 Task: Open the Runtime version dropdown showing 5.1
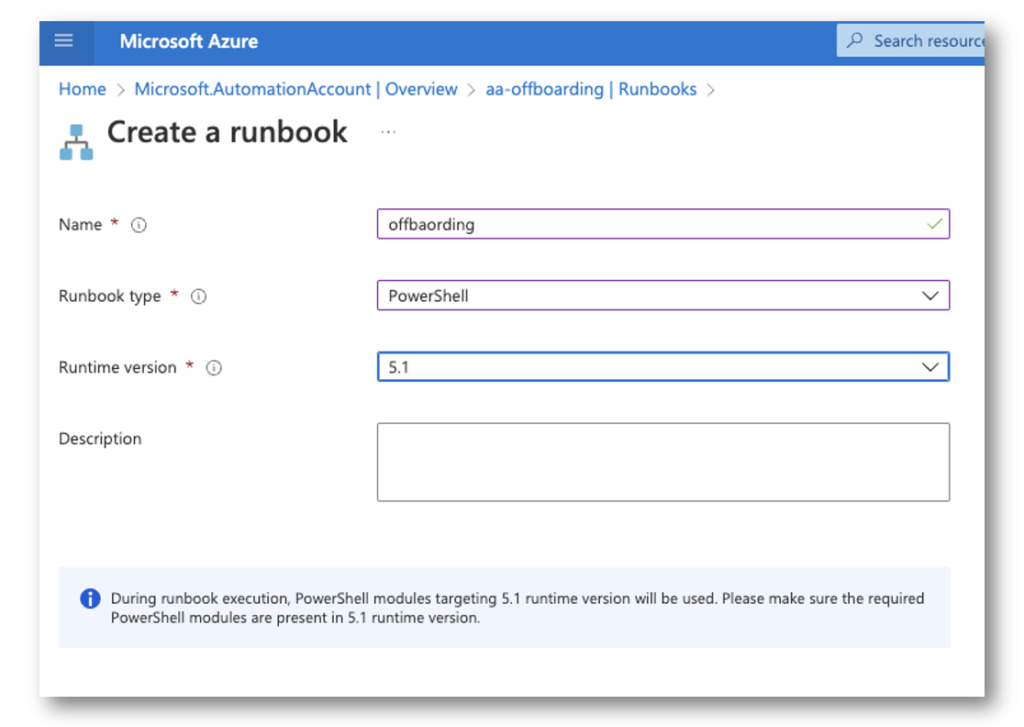click(x=663, y=366)
